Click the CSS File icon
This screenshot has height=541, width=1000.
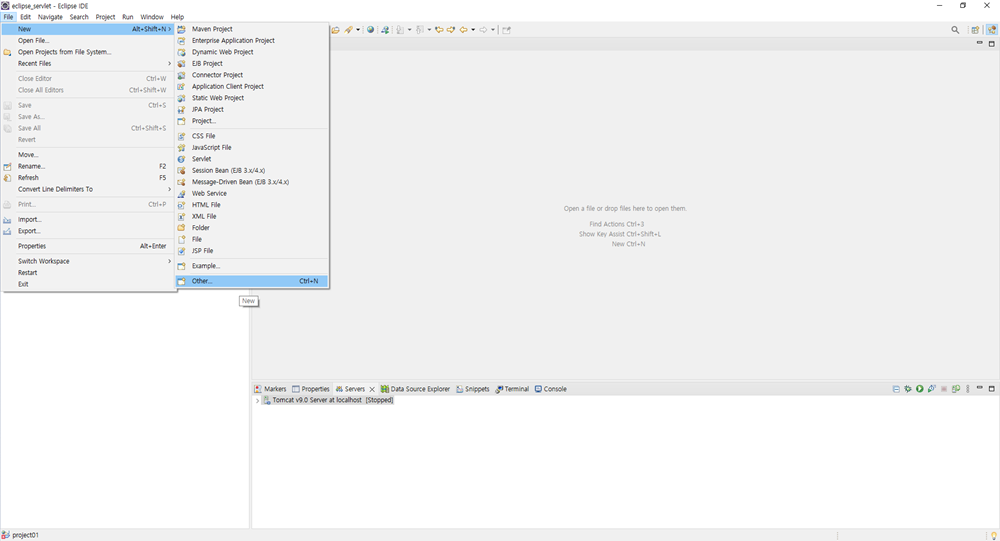click(182, 136)
